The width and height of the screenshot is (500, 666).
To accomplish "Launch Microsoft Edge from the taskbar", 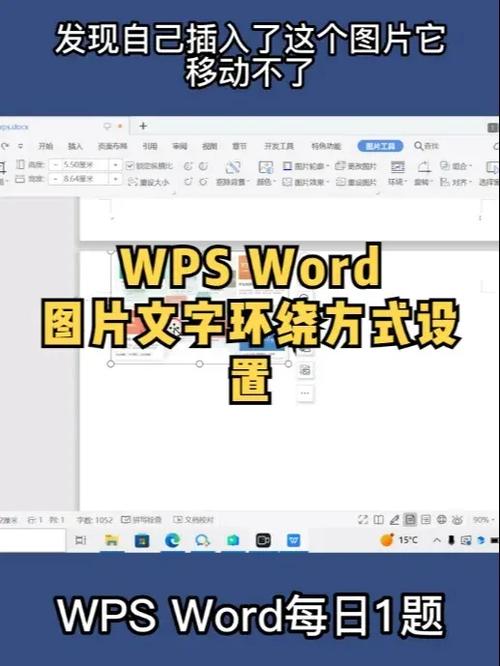I will click(172, 540).
